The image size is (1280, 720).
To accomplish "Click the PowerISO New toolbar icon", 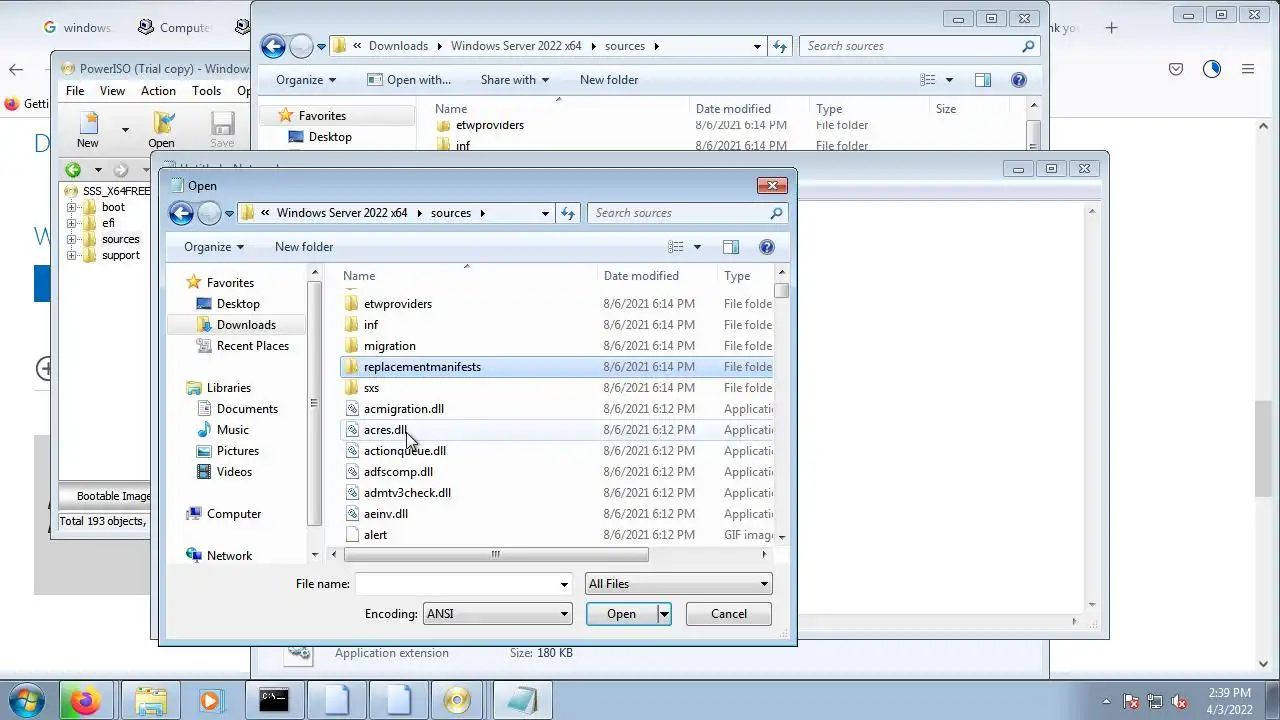I will (x=88, y=129).
